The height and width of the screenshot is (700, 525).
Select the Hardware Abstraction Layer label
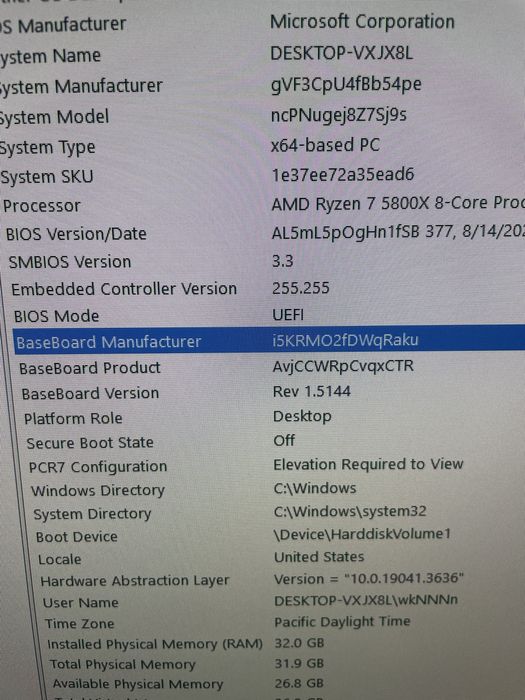point(134,580)
